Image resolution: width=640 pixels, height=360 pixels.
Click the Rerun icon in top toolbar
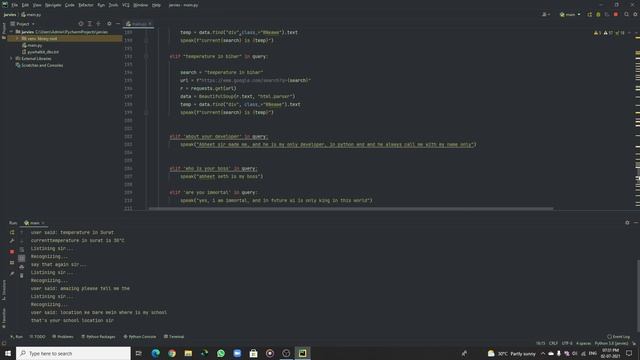[x=589, y=15]
